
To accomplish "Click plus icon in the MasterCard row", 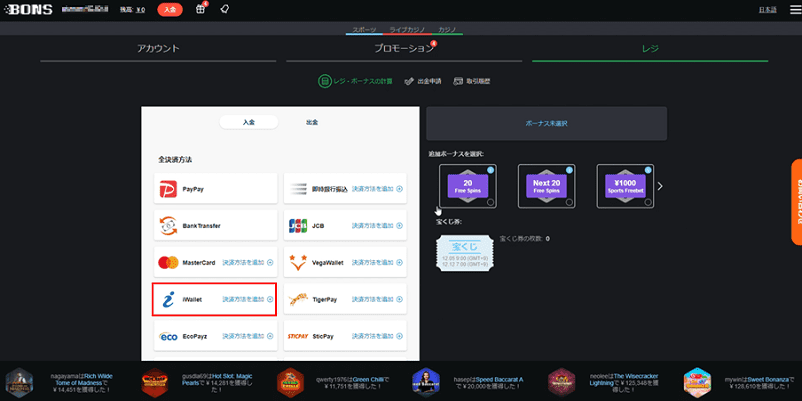I will coord(270,262).
